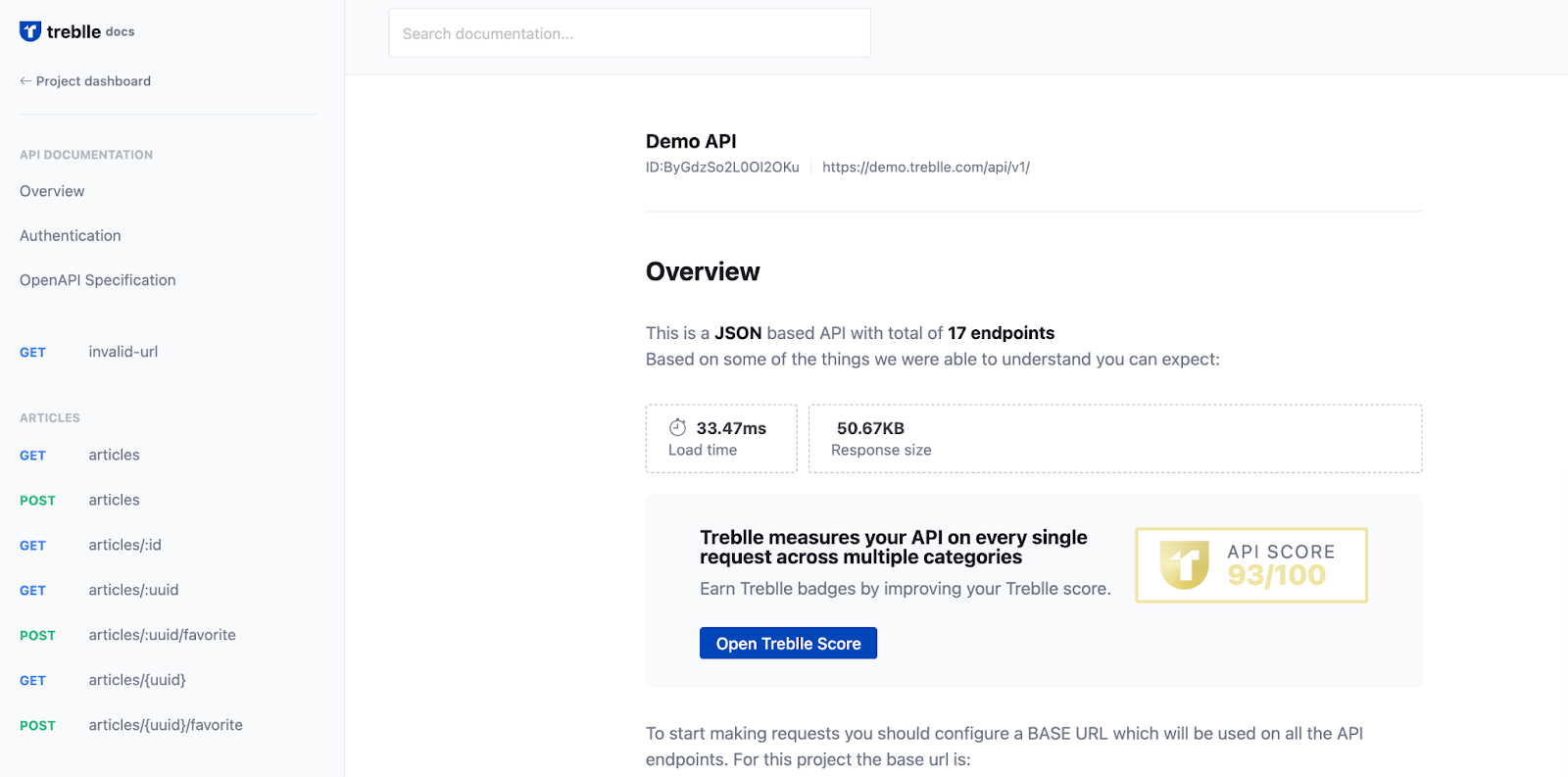Click the '17 endpoints' bold text
This screenshot has height=777, width=1568.
[x=1001, y=333]
